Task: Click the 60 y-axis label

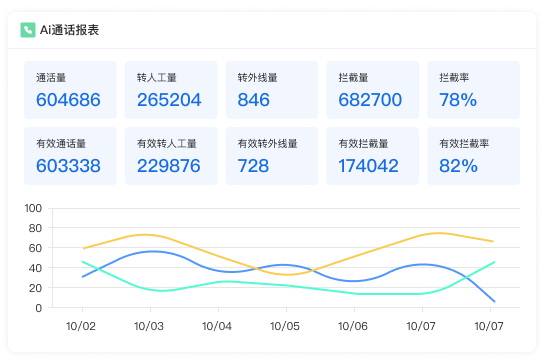Action: click(35, 248)
